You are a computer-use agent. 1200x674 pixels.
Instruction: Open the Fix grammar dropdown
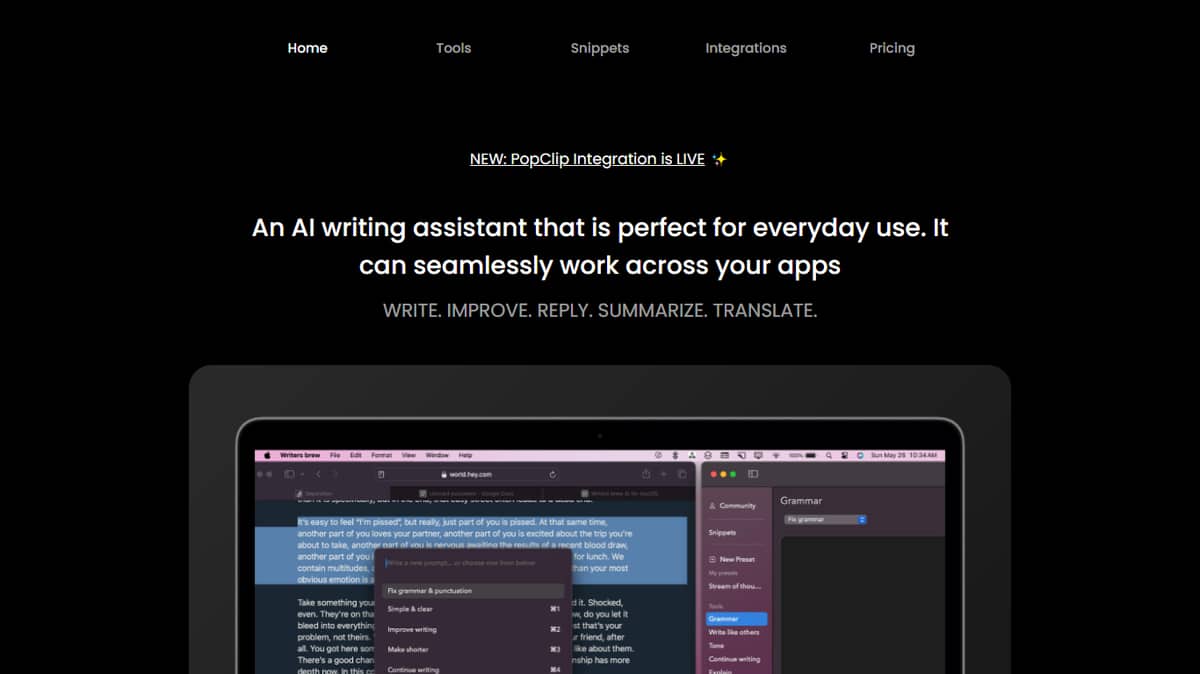(x=825, y=519)
